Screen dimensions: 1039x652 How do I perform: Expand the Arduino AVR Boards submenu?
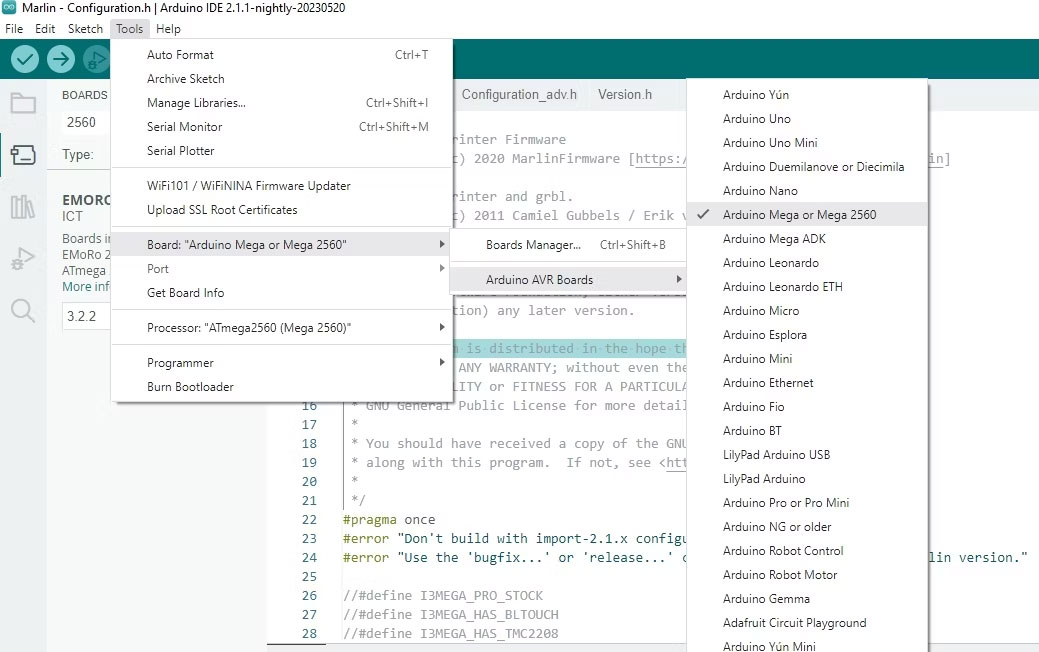[568, 280]
